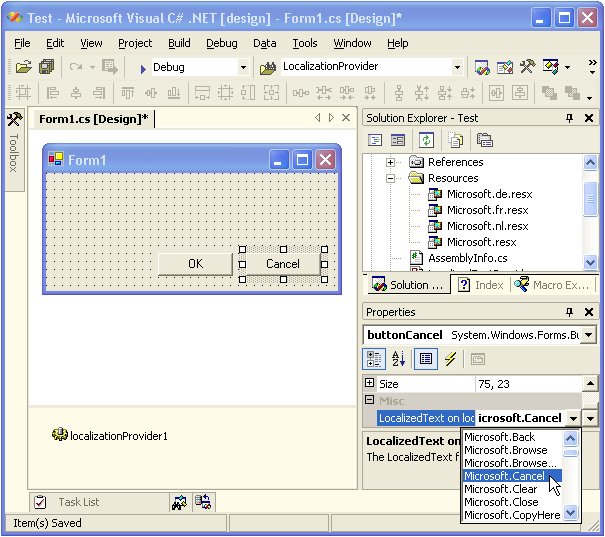Choose Microsoft.Cancel in the dropdown list
This screenshot has height=537, width=605.
512,476
